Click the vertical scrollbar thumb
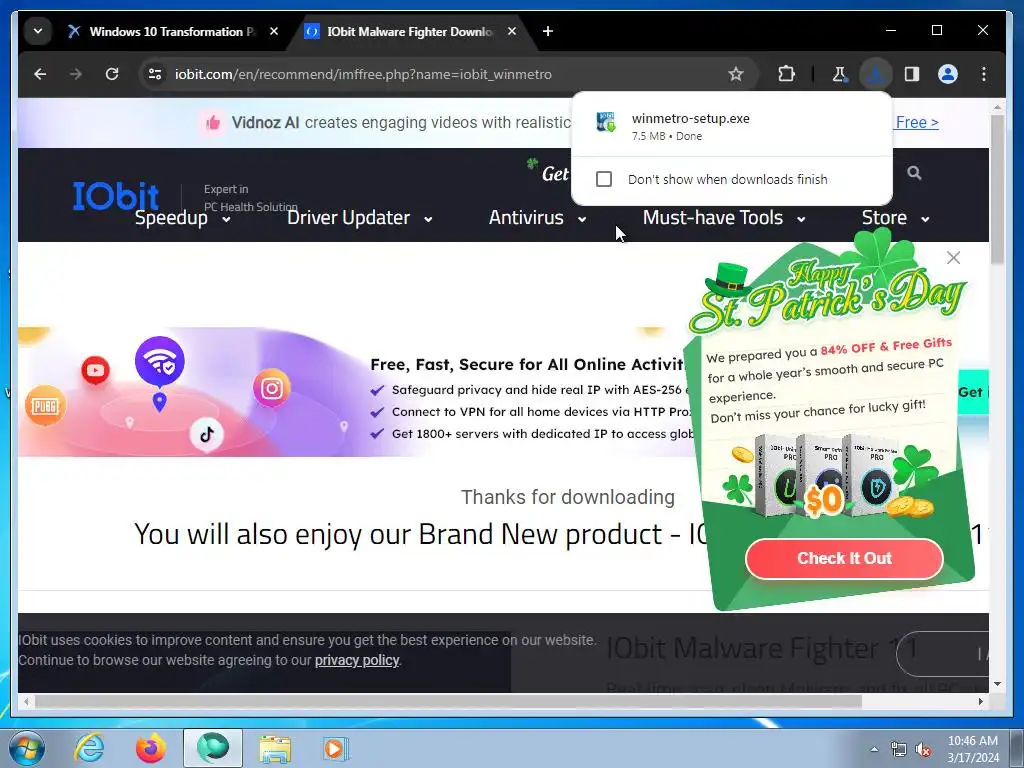The width and height of the screenshot is (1024, 768). [997, 189]
